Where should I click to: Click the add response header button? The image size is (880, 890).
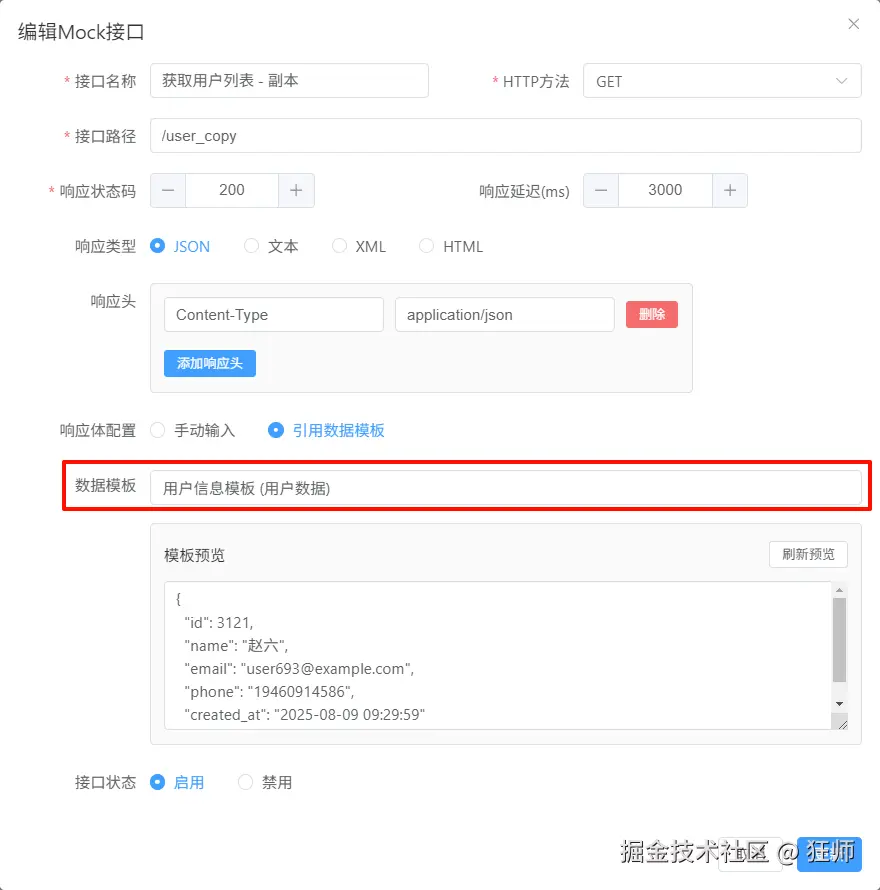point(210,363)
